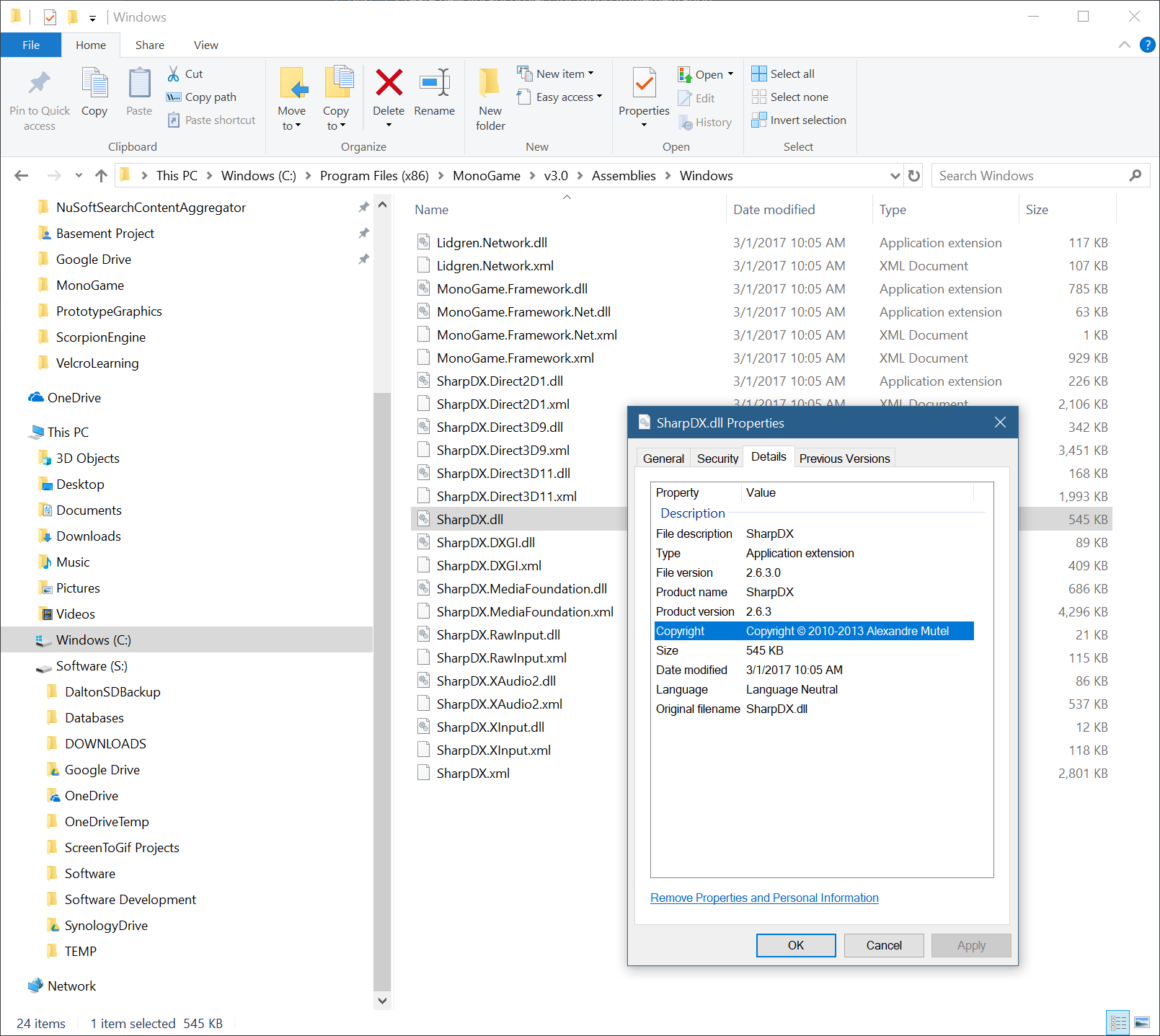Open the New item dropdown
The image size is (1160, 1036).
pos(556,73)
